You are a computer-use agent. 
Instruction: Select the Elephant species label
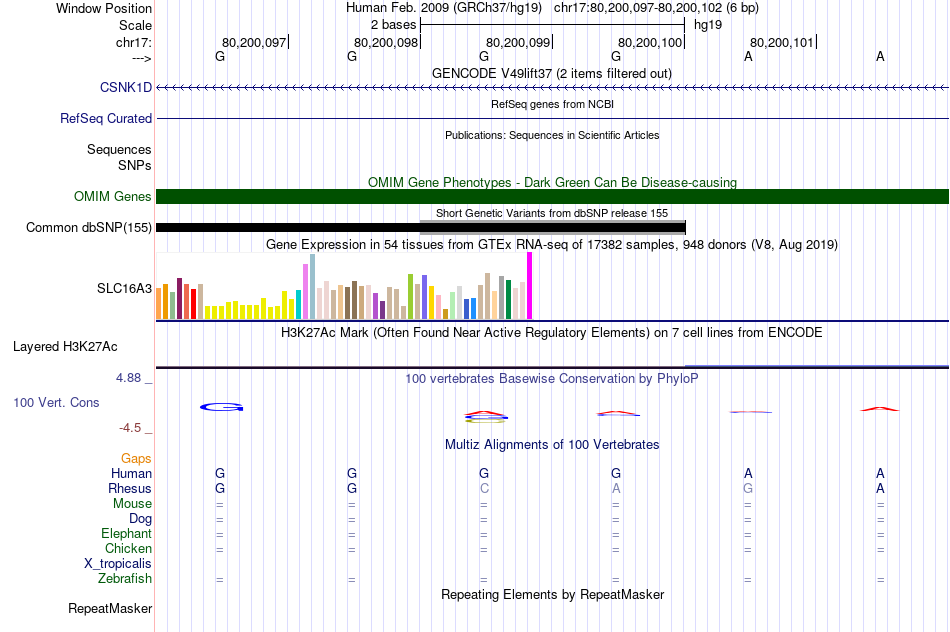pyautogui.click(x=126, y=533)
